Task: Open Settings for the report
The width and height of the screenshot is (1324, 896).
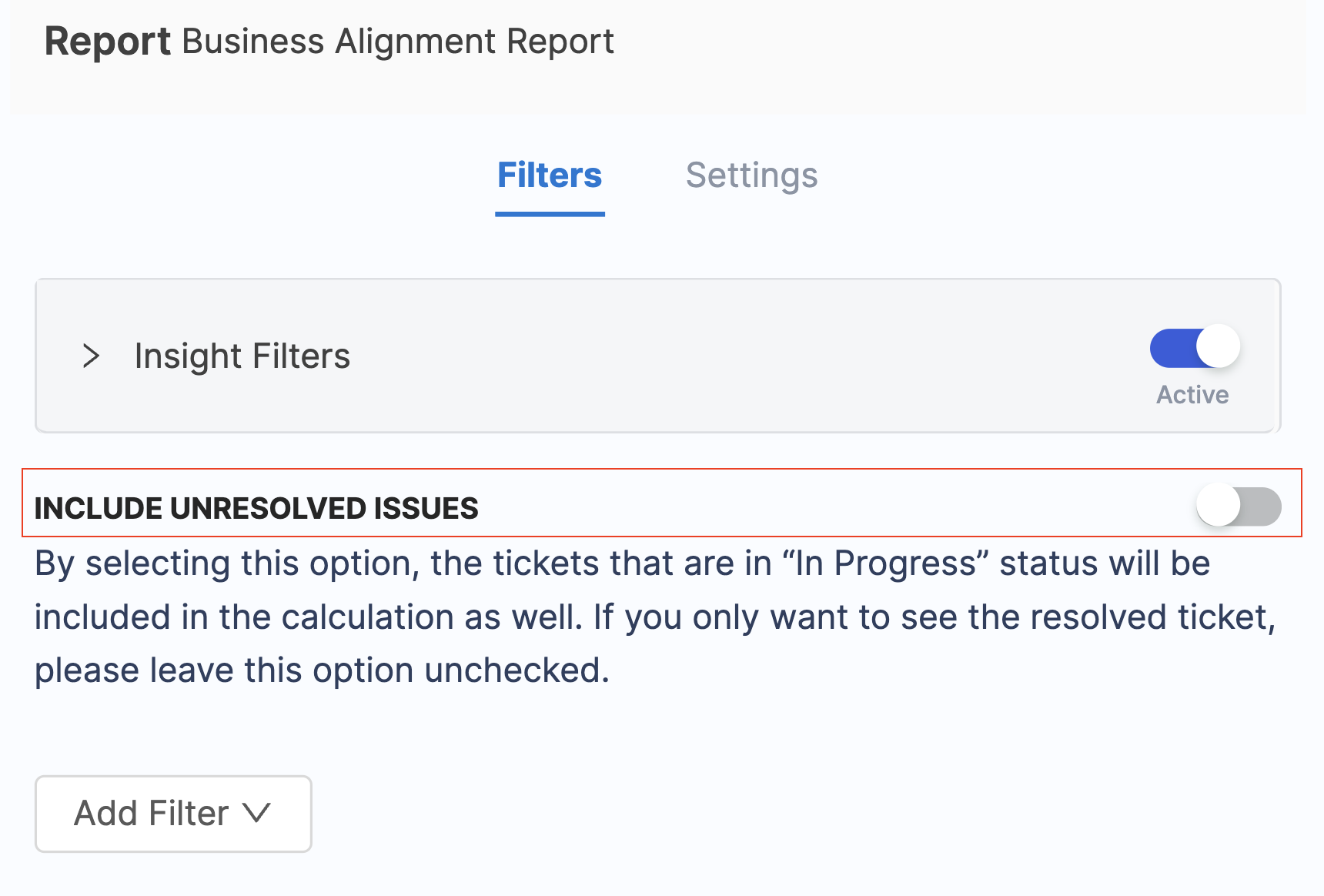Action: pyautogui.click(x=752, y=176)
